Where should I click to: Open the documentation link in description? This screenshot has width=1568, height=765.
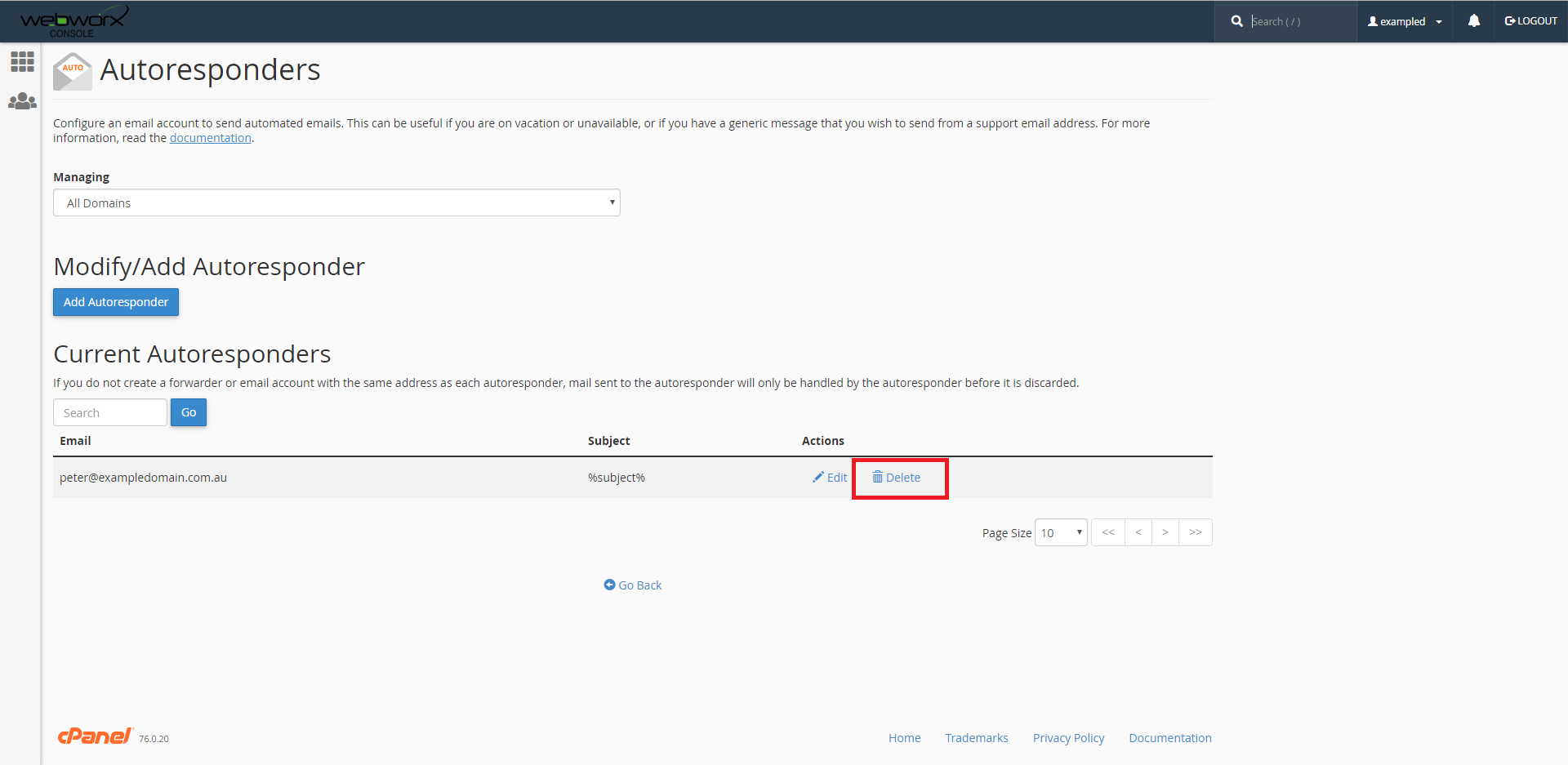(x=210, y=138)
